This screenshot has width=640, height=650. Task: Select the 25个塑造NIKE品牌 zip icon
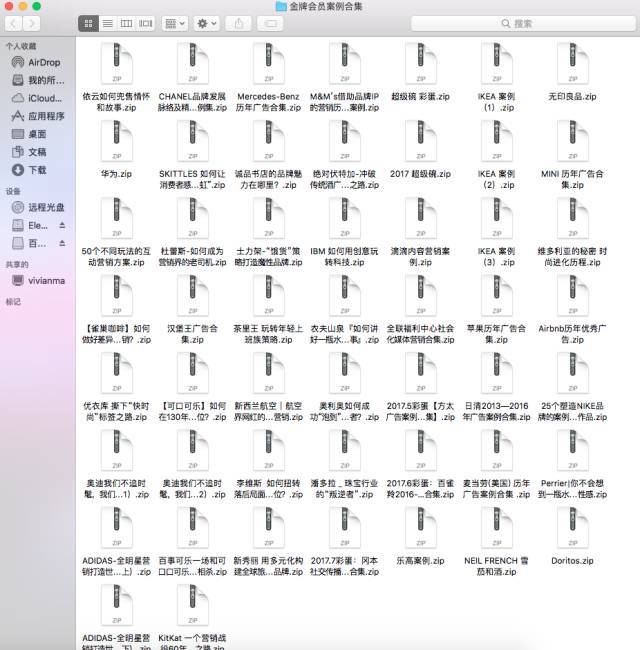pos(572,373)
